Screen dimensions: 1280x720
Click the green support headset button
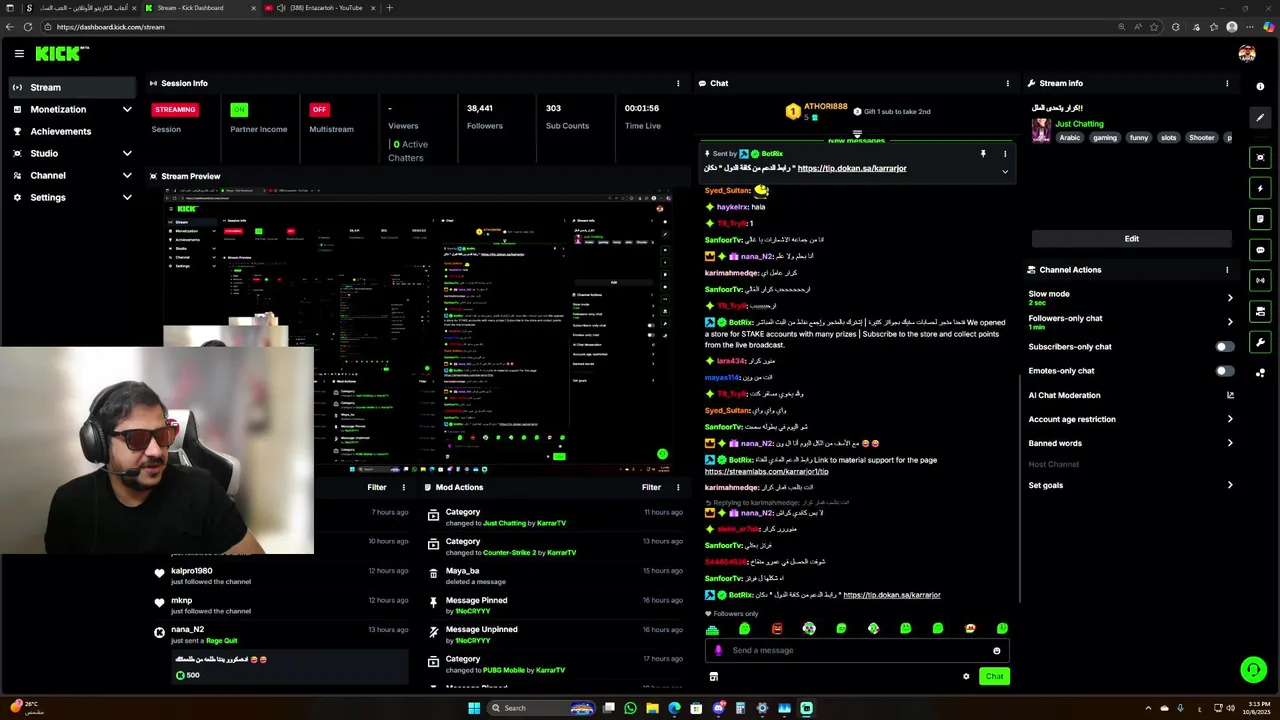tap(1252, 670)
